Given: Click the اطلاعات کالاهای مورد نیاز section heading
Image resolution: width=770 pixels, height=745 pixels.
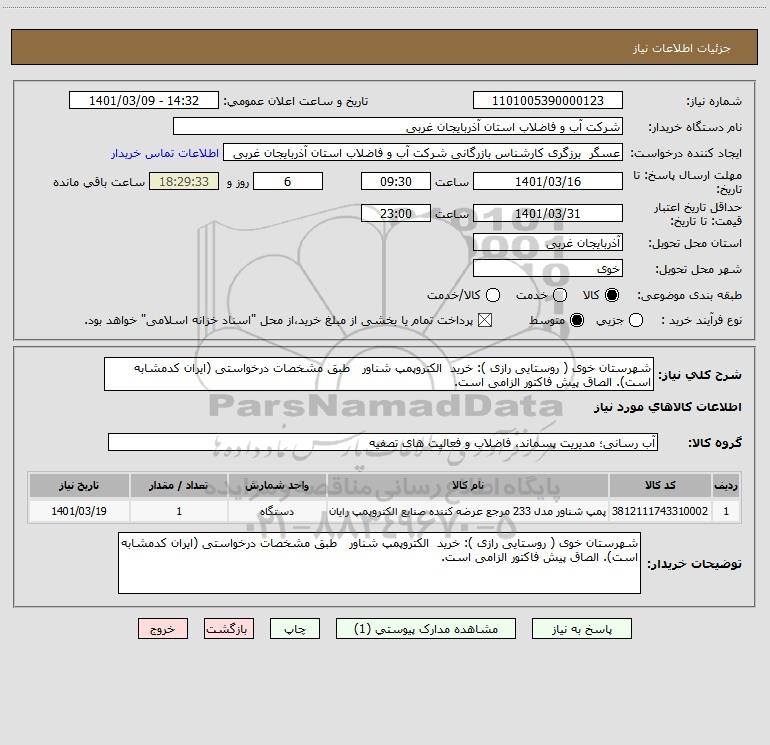Looking at the screenshot, I should tap(667, 407).
